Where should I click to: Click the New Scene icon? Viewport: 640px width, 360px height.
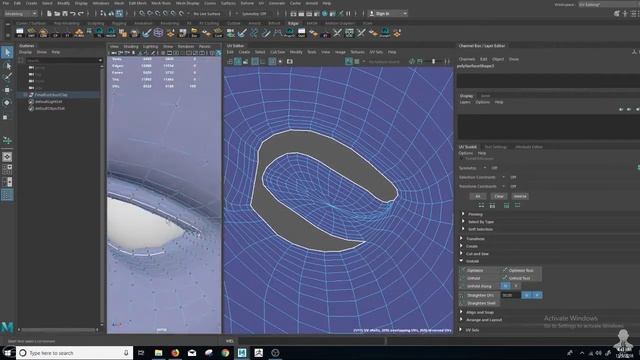coord(49,13)
